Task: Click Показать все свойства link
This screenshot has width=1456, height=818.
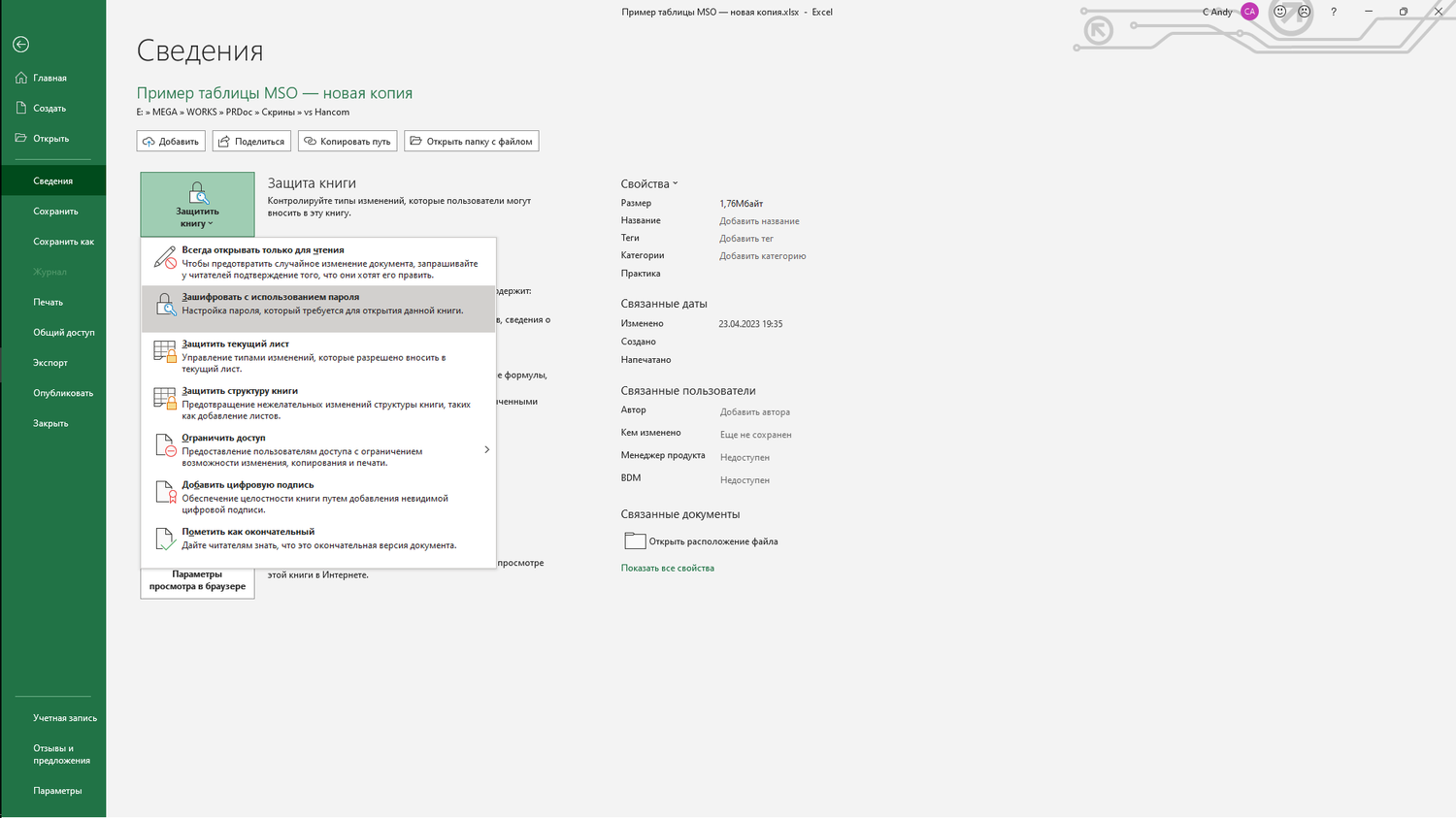Action: (x=668, y=568)
